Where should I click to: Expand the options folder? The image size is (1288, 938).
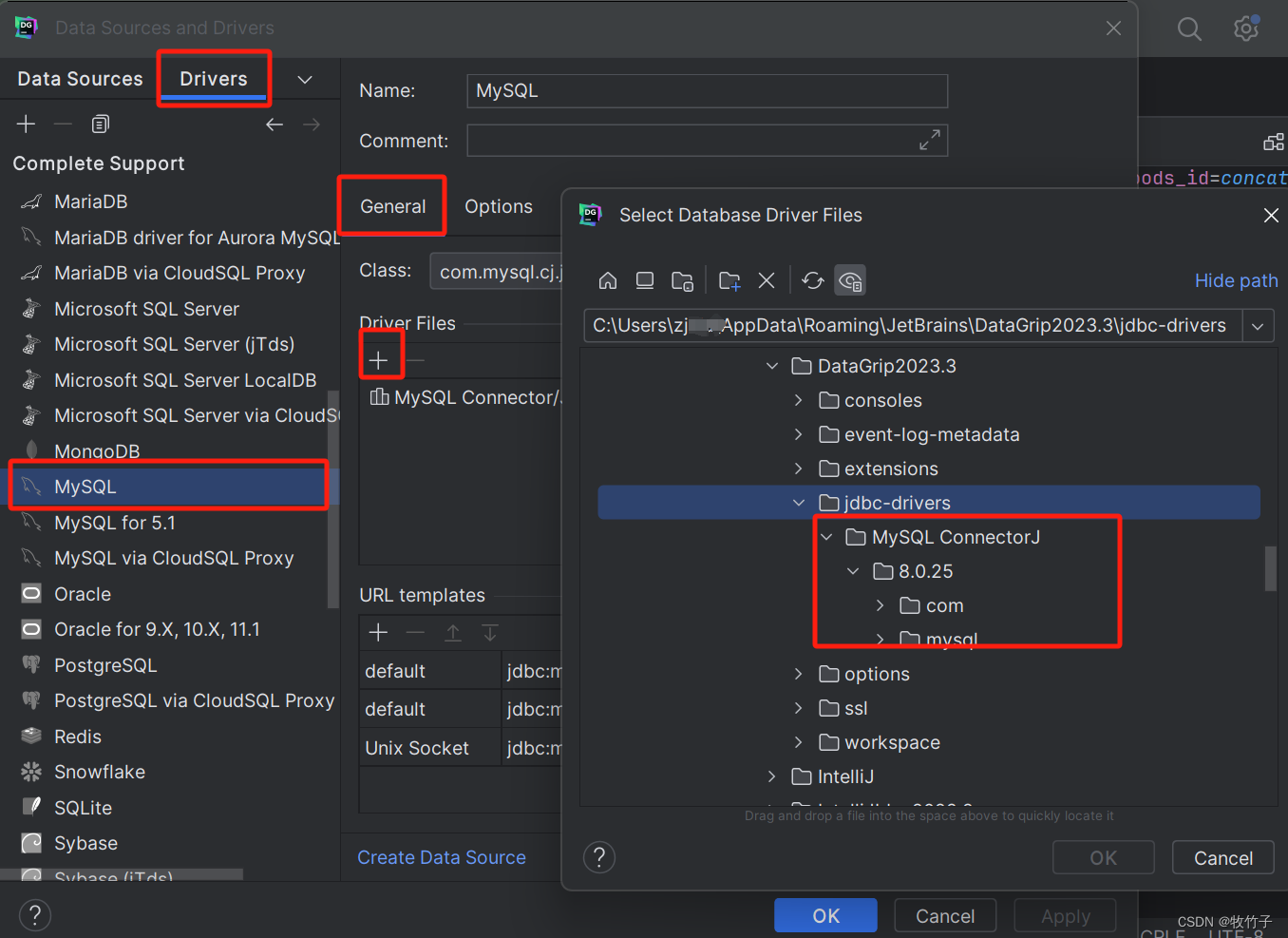tap(799, 674)
